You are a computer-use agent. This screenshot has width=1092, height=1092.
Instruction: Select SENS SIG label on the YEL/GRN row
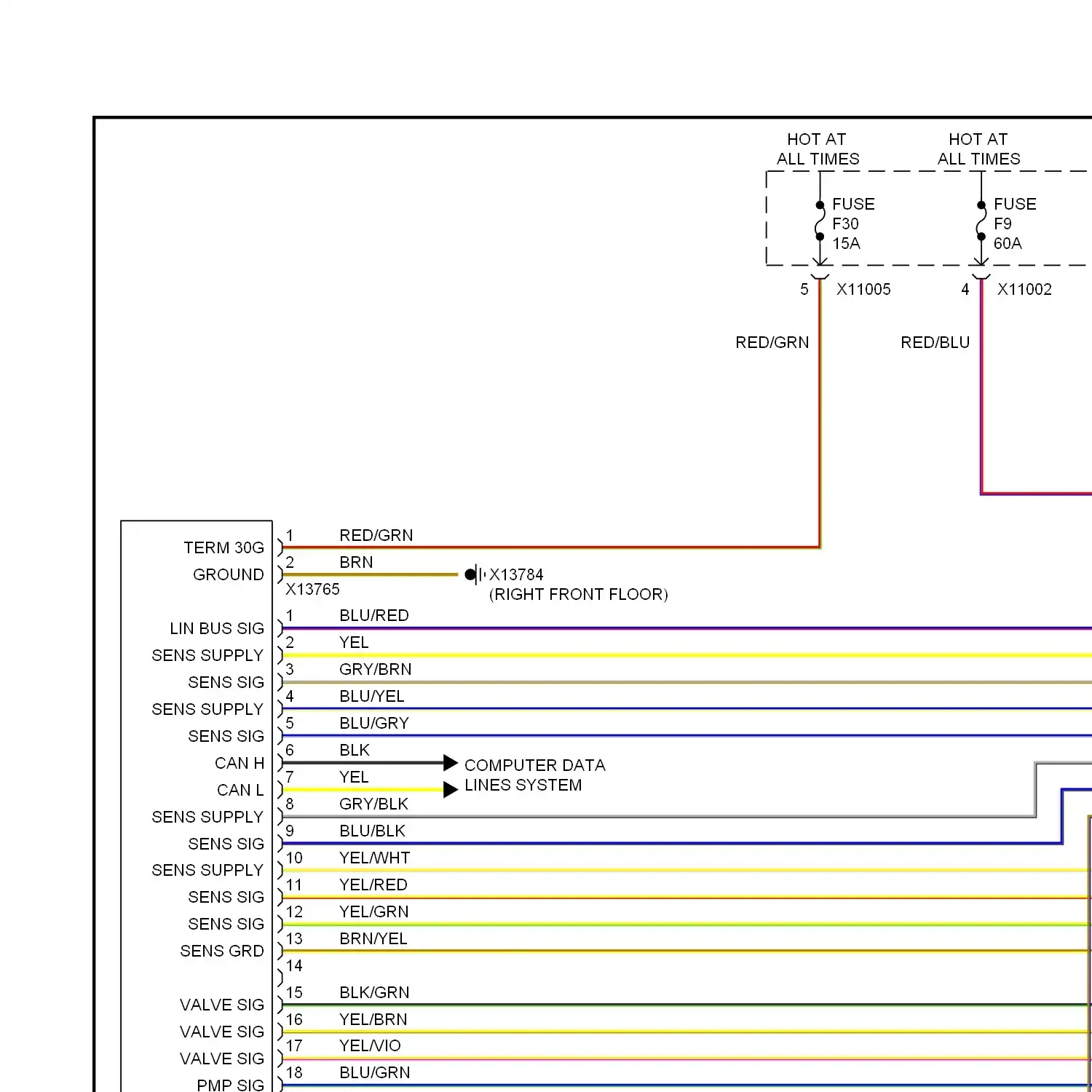point(226,924)
